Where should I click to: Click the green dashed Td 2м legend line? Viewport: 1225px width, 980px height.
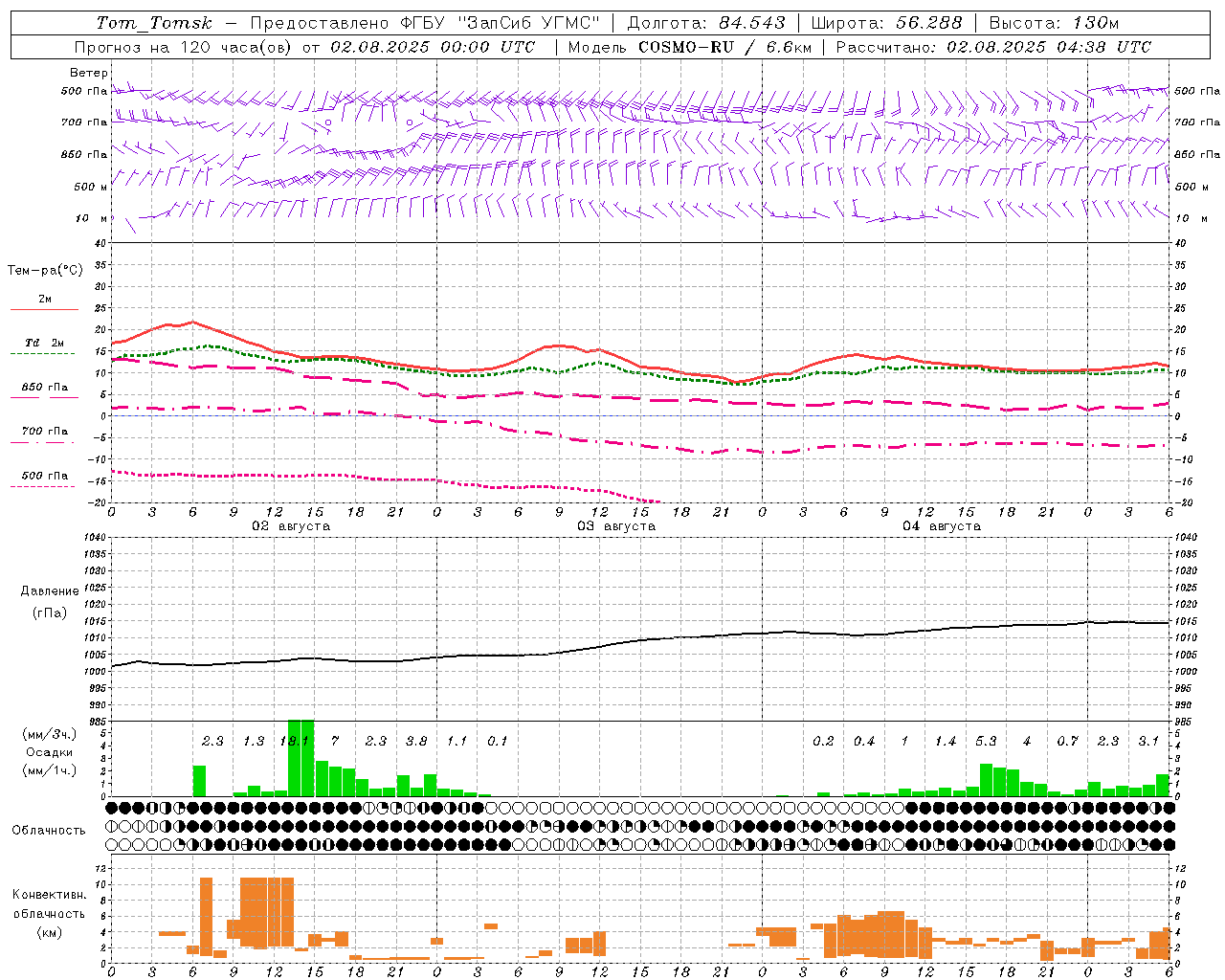(43, 353)
